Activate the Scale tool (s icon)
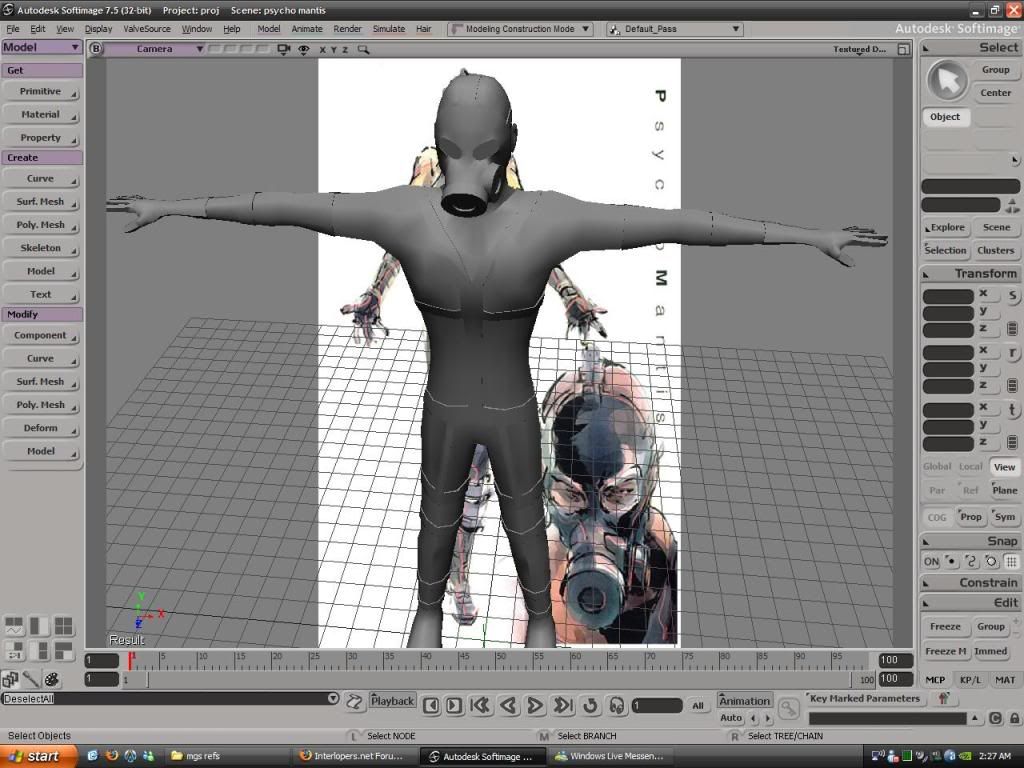 [1012, 296]
